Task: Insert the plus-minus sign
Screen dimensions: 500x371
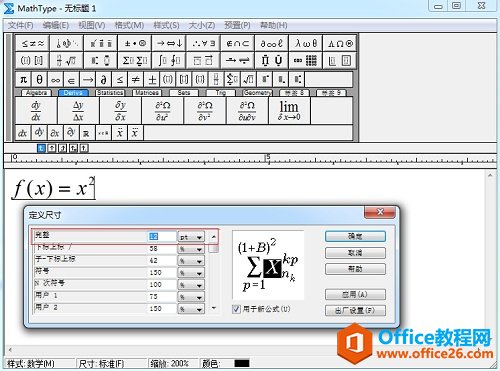Action: [152, 80]
